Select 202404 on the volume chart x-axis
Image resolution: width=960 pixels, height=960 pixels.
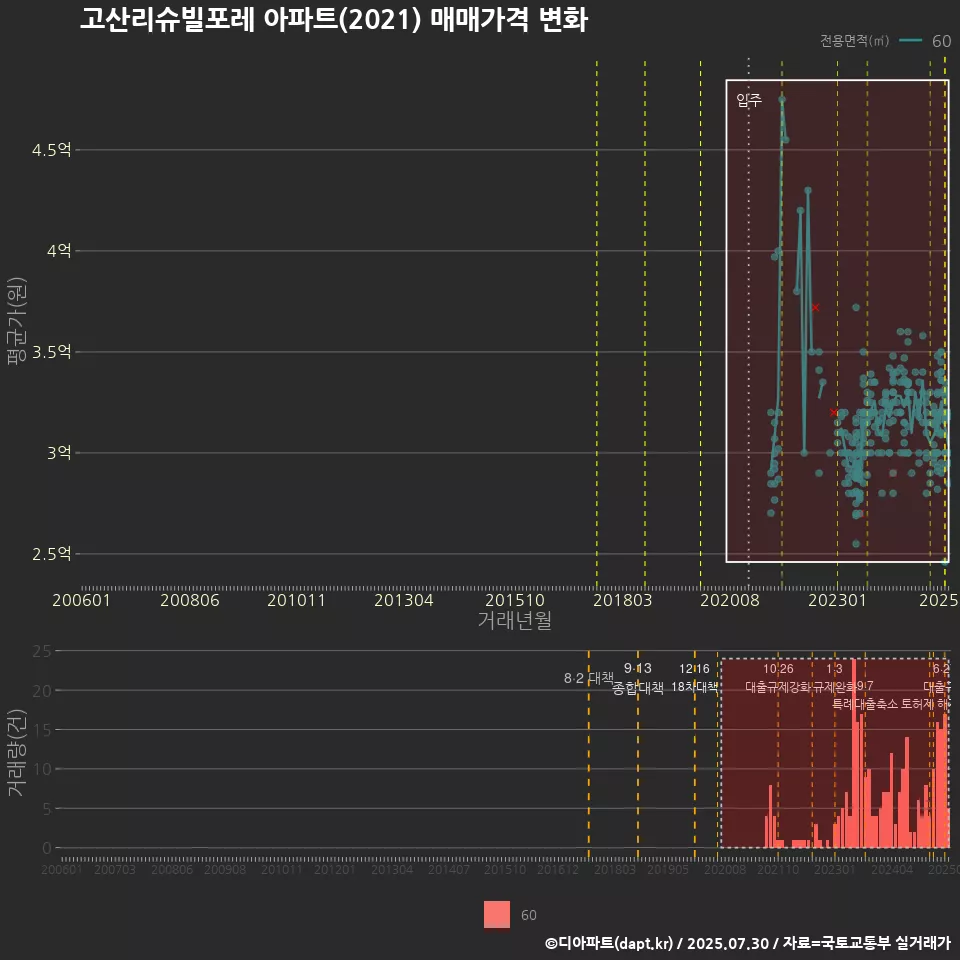[892, 869]
